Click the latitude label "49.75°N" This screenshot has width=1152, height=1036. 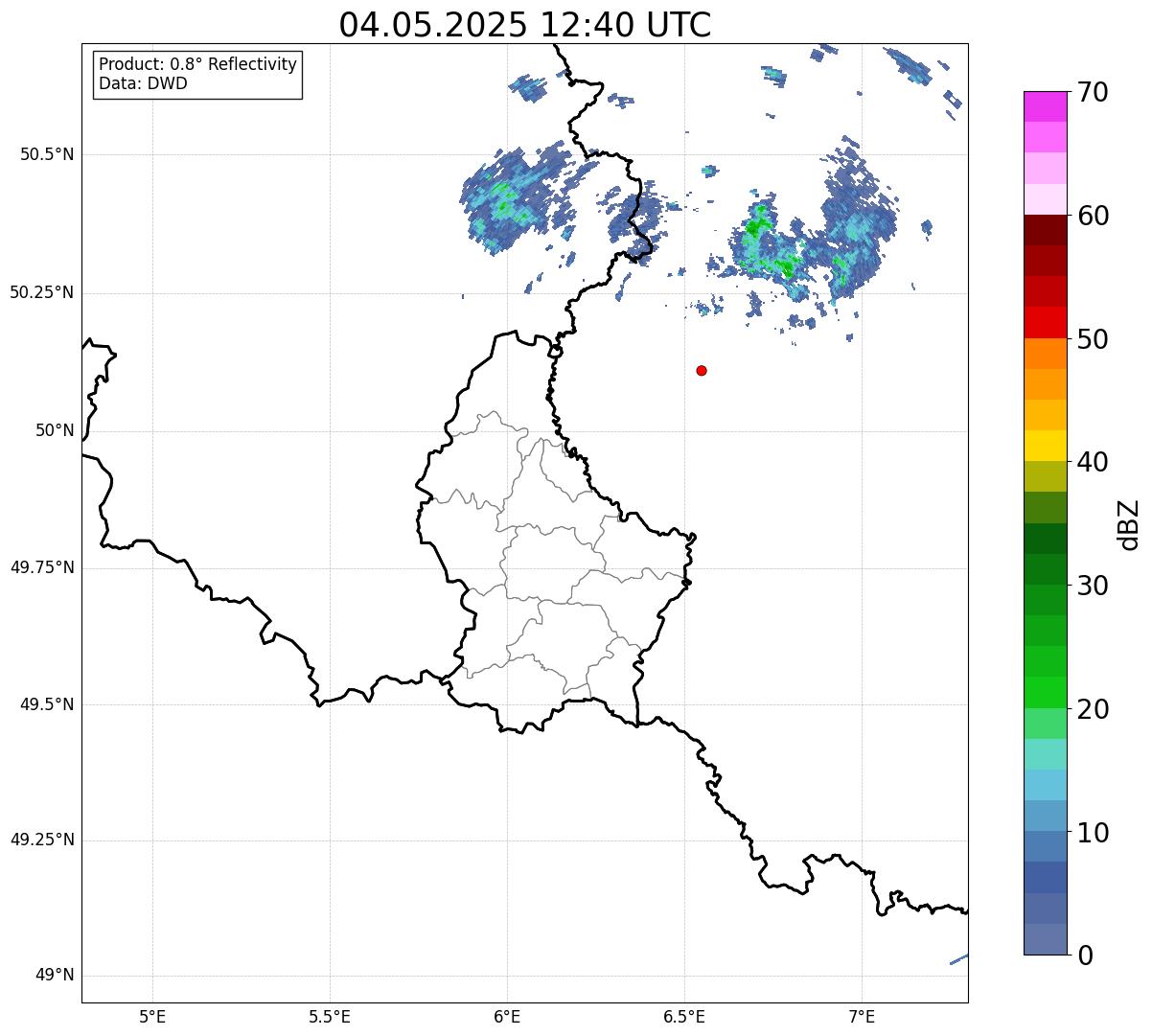42,567
